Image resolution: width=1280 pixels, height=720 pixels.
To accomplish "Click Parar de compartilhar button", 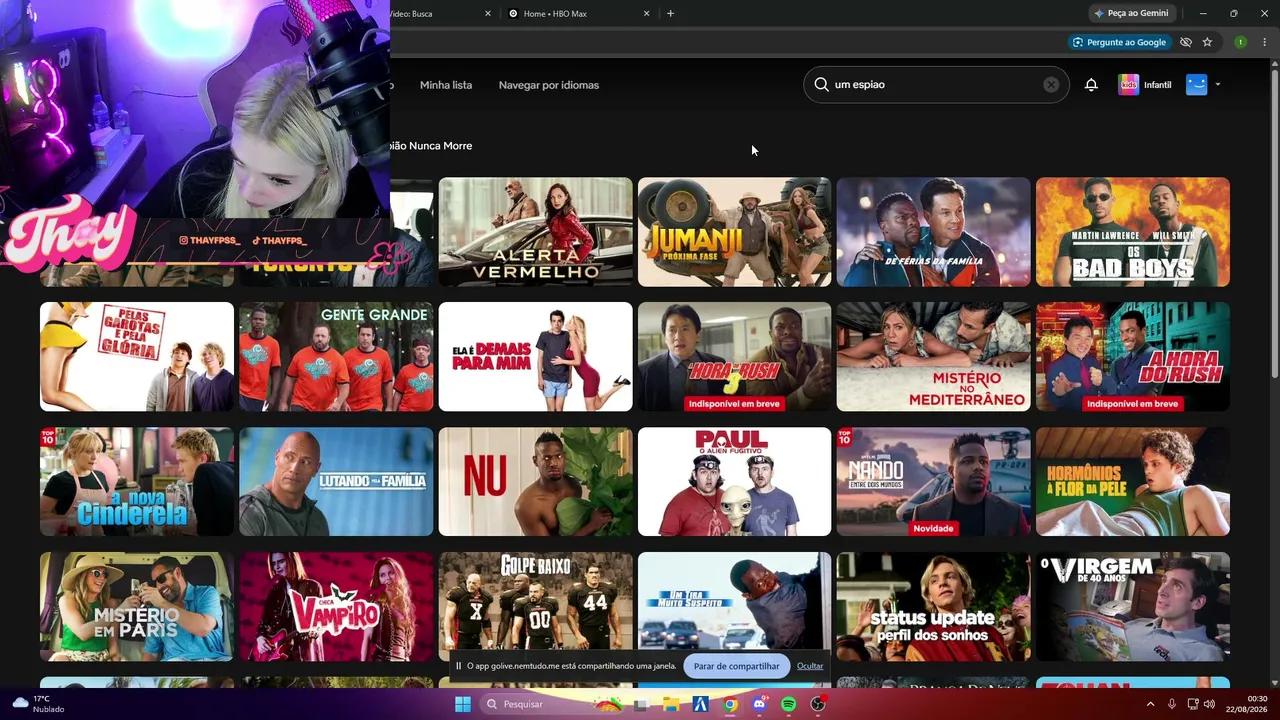I will [736, 666].
